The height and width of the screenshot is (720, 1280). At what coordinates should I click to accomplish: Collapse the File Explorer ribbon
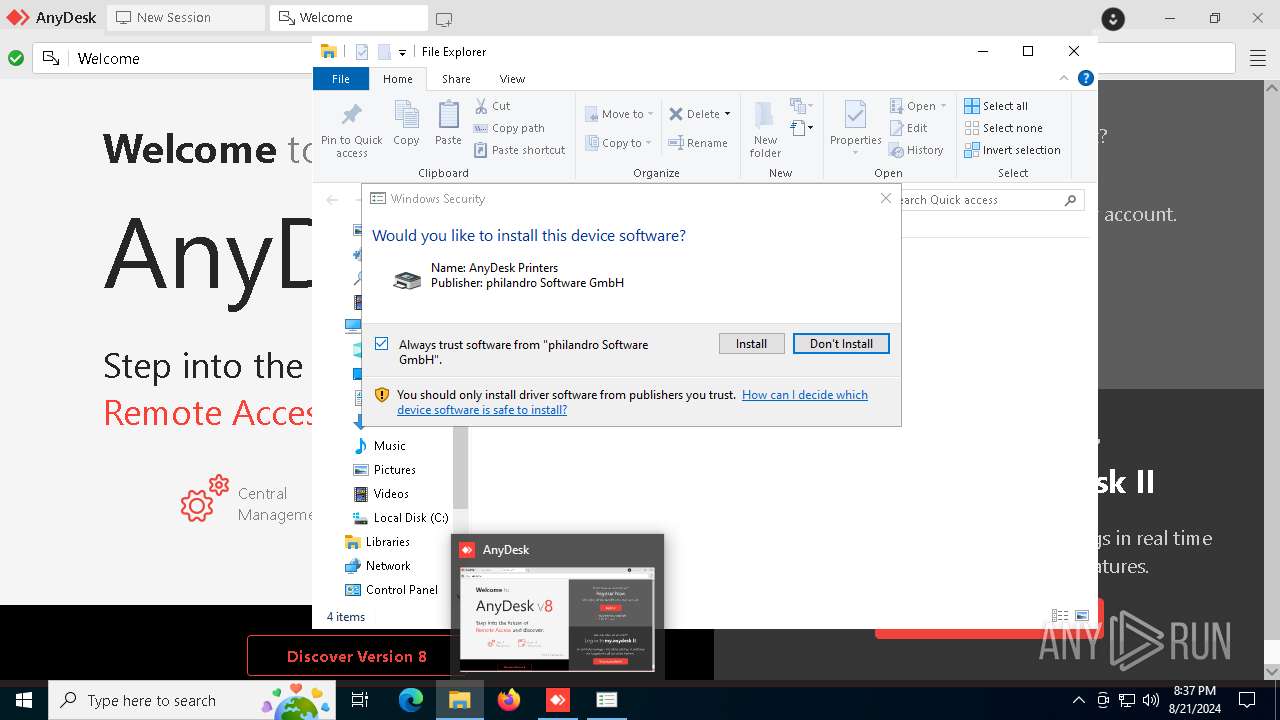pos(1064,78)
